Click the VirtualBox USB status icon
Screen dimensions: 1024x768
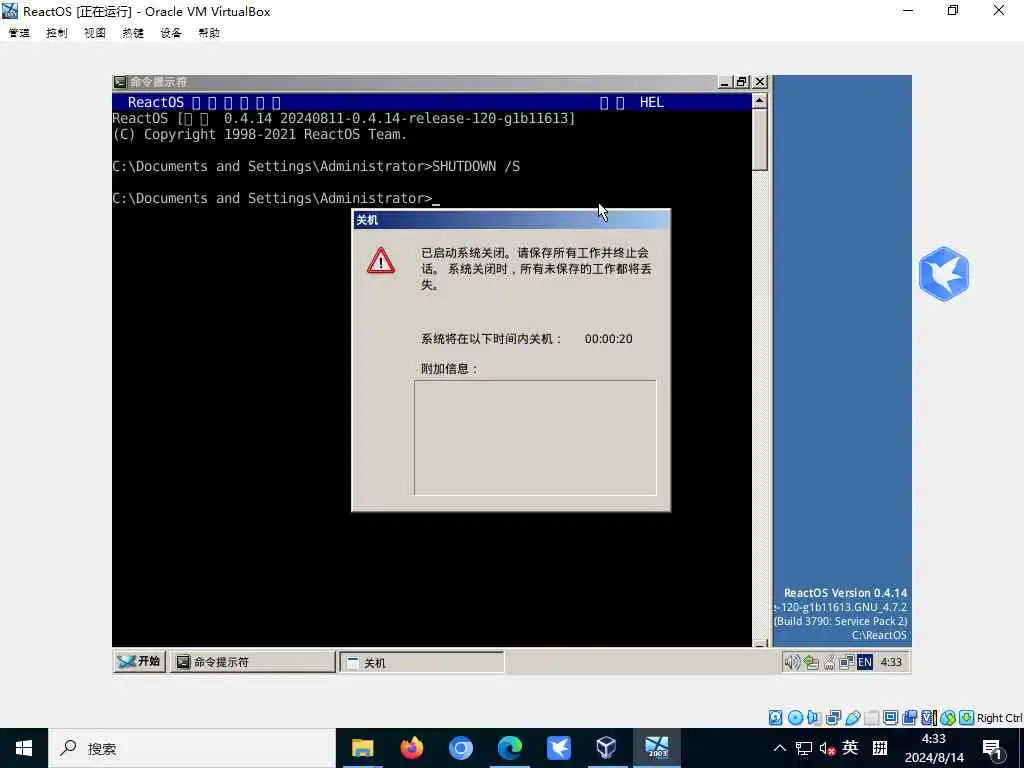click(852, 718)
